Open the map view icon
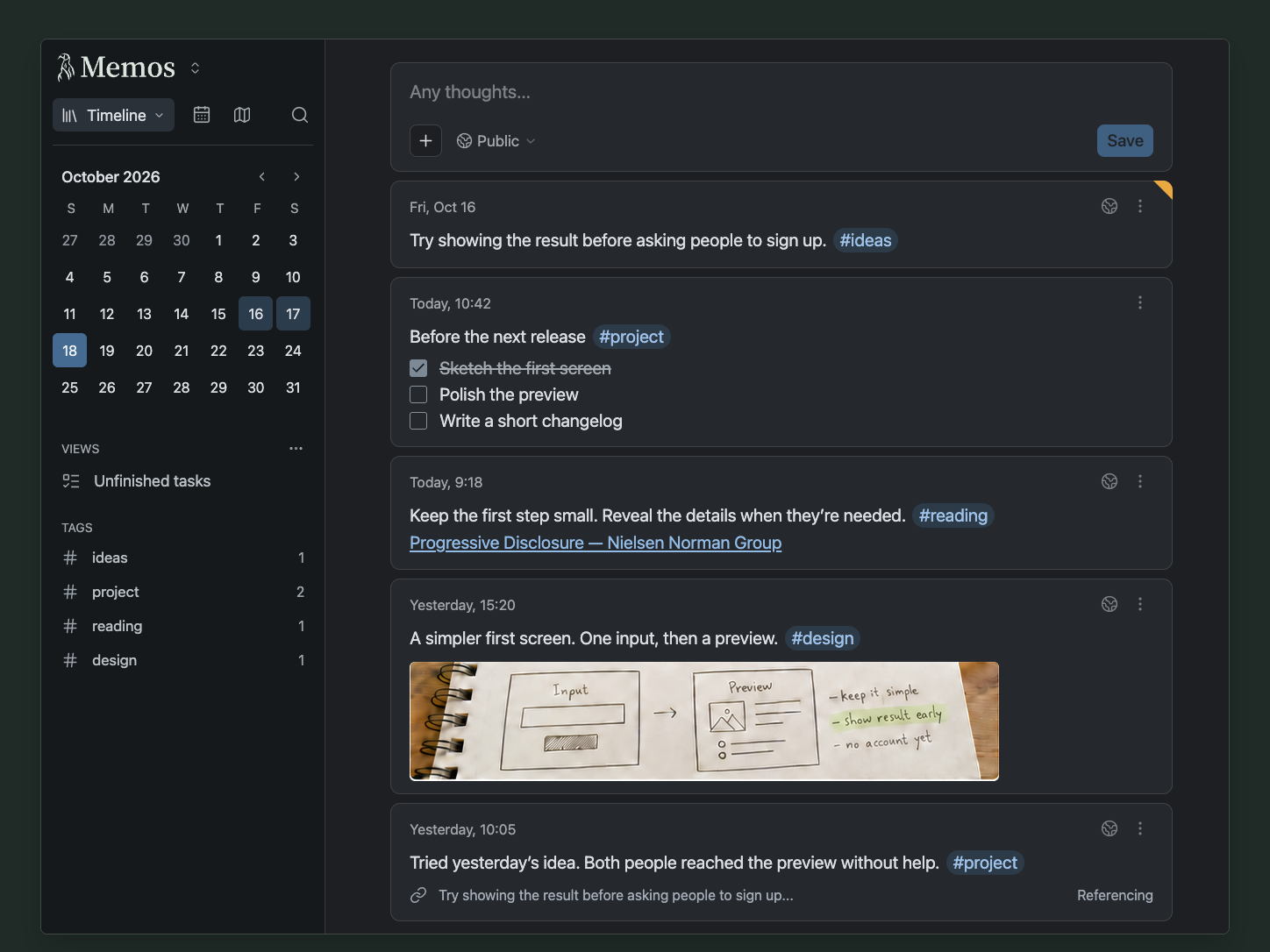The height and width of the screenshot is (952, 1270). [x=242, y=115]
